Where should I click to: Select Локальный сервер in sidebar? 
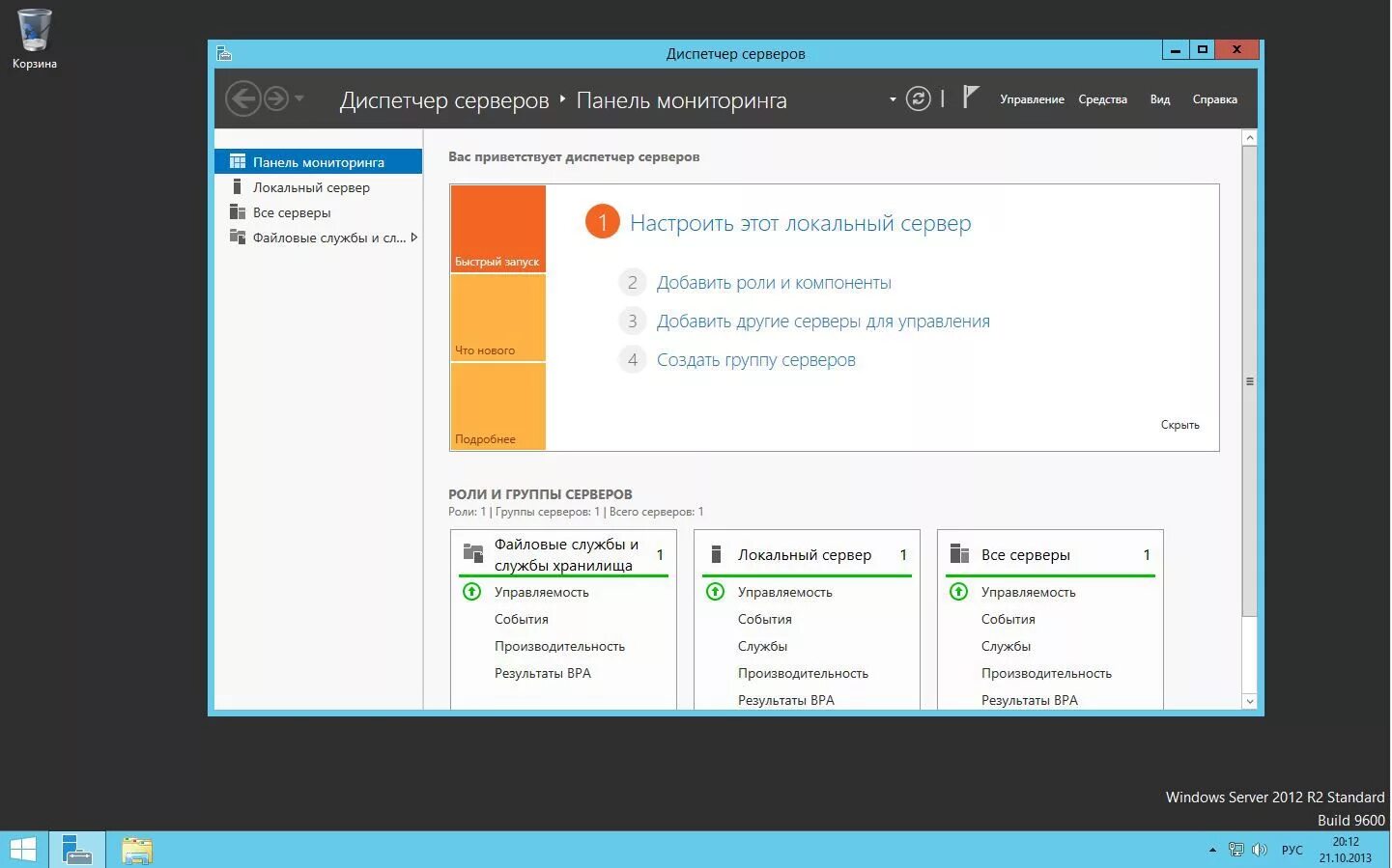coord(319,187)
